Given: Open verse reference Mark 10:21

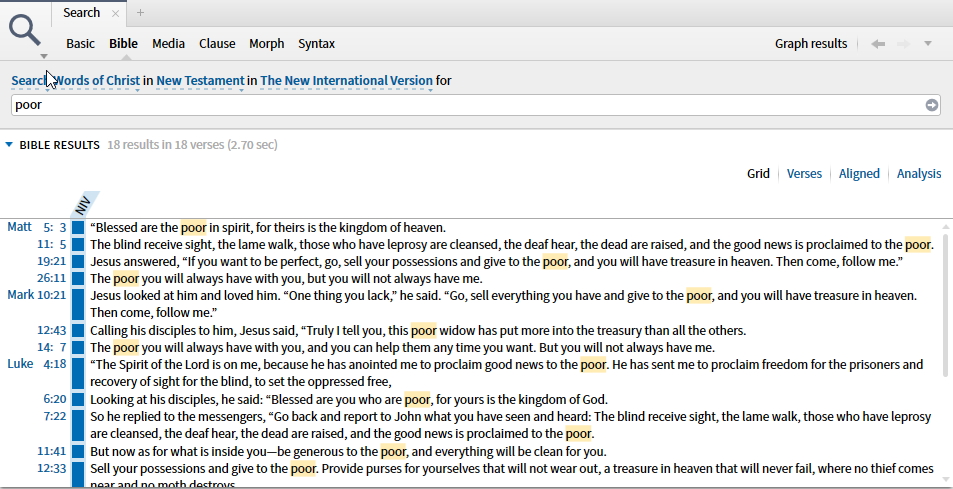Looking at the screenshot, I should tap(36, 295).
